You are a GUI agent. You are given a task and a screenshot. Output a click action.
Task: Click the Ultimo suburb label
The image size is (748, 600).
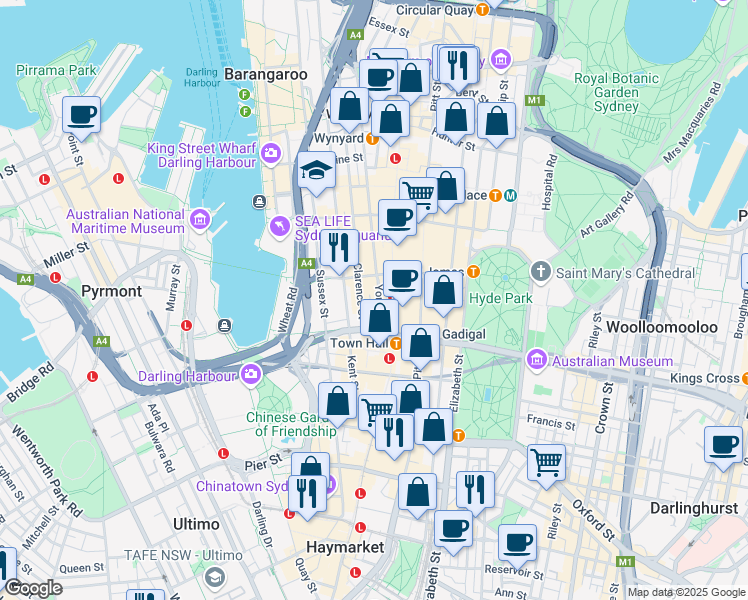click(196, 525)
